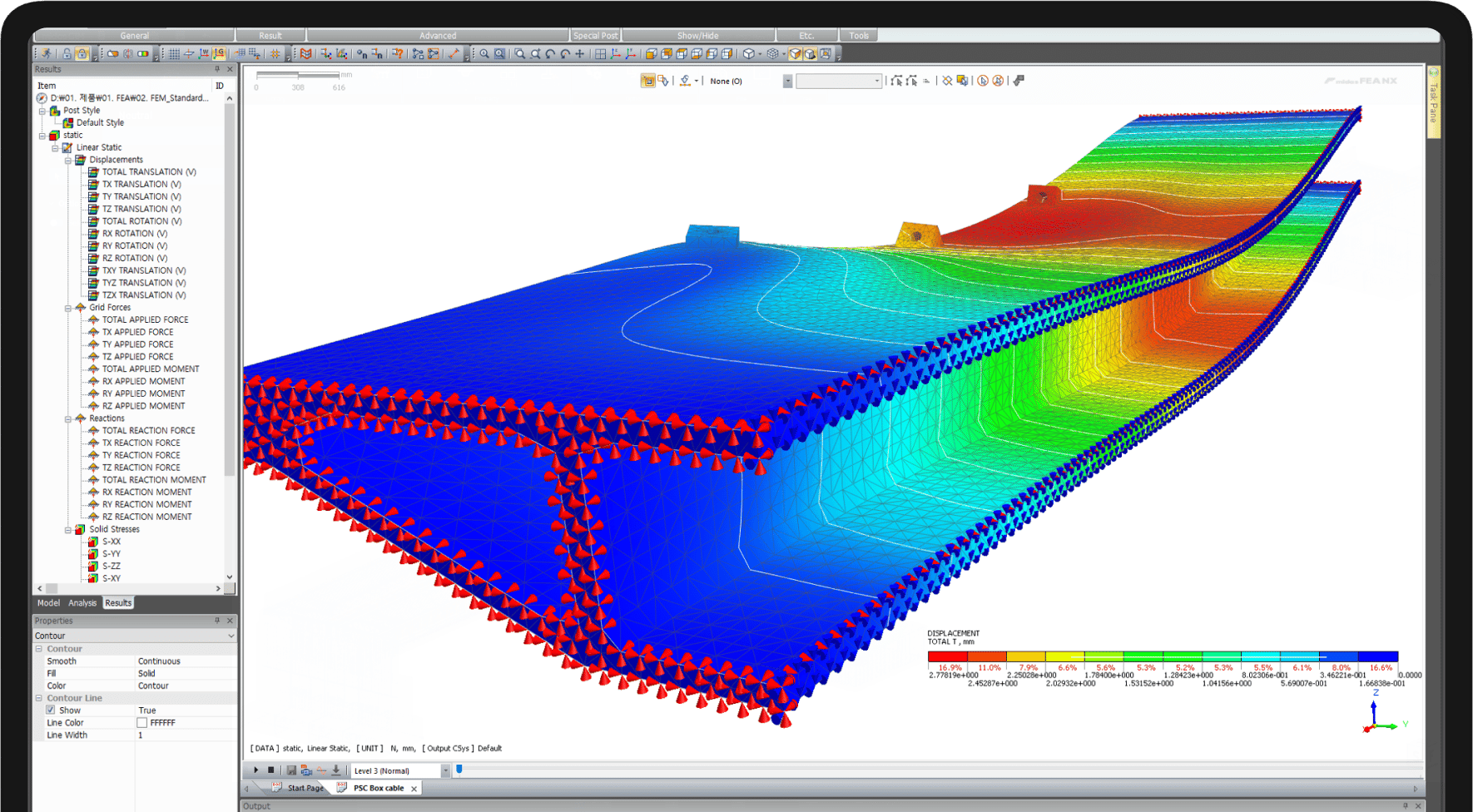Open the Start Page tab
Viewport: 1473px width, 812px height.
[305, 788]
